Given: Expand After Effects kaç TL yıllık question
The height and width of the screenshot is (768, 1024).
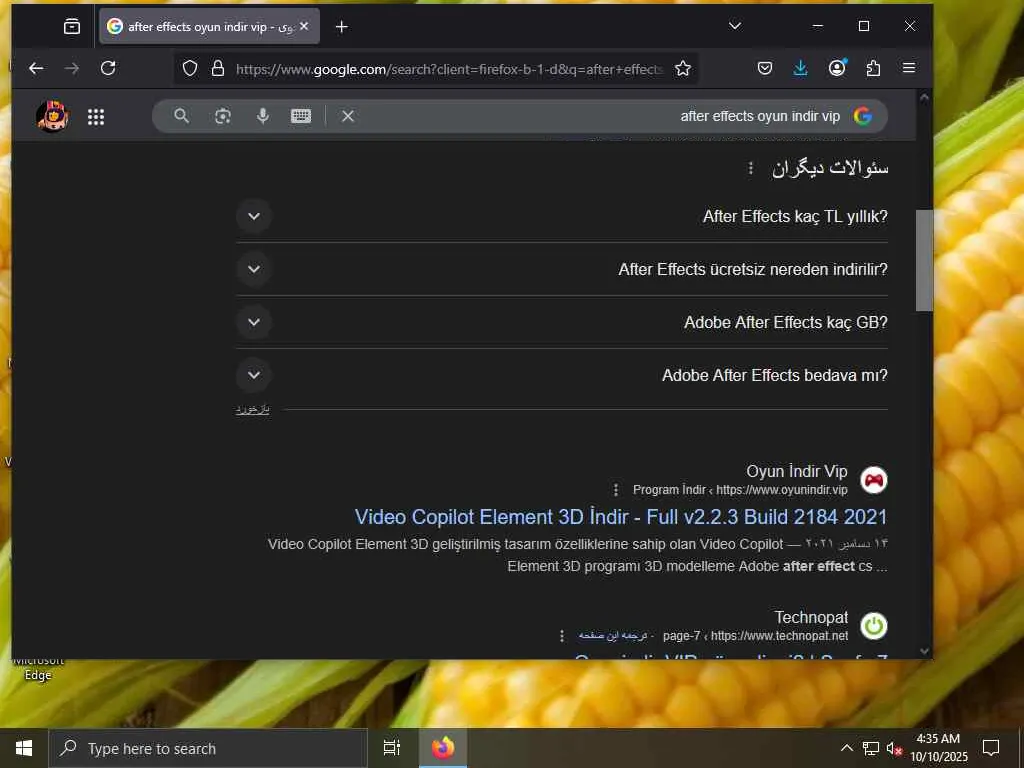Looking at the screenshot, I should 562,216.
